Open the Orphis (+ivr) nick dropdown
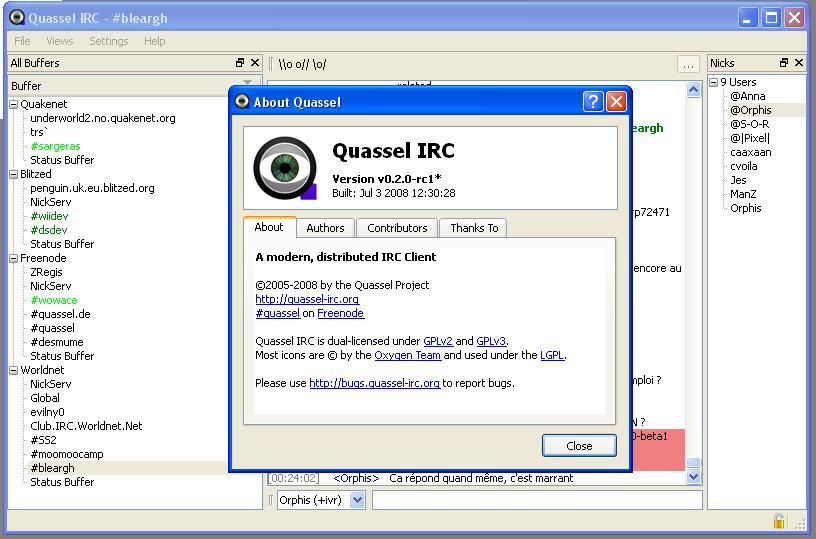The height and width of the screenshot is (539, 816). click(357, 500)
